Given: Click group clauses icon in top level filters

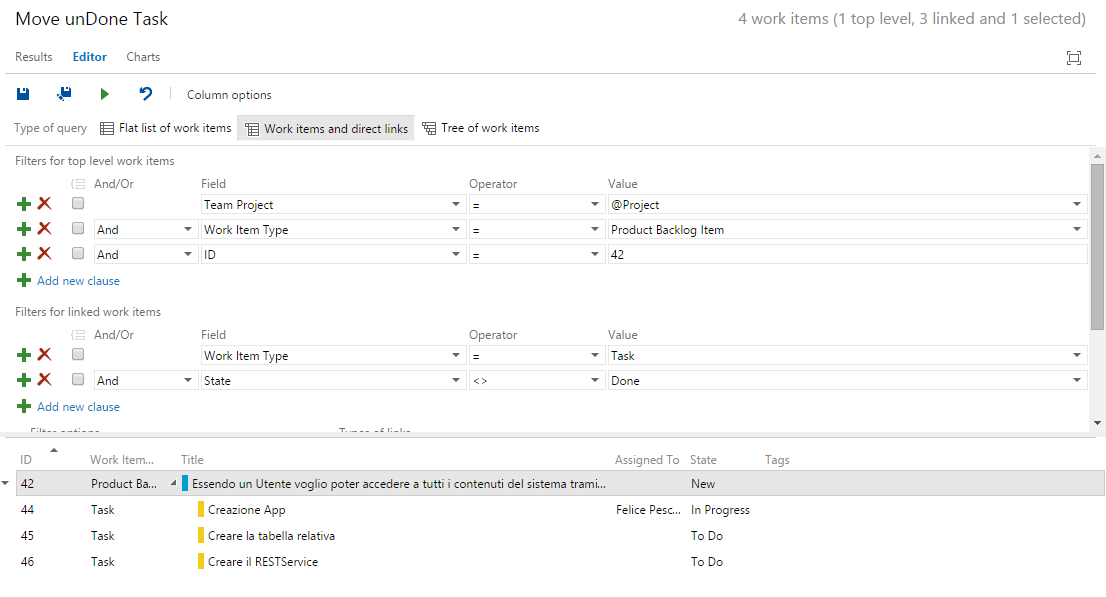Looking at the screenshot, I should tap(78, 183).
